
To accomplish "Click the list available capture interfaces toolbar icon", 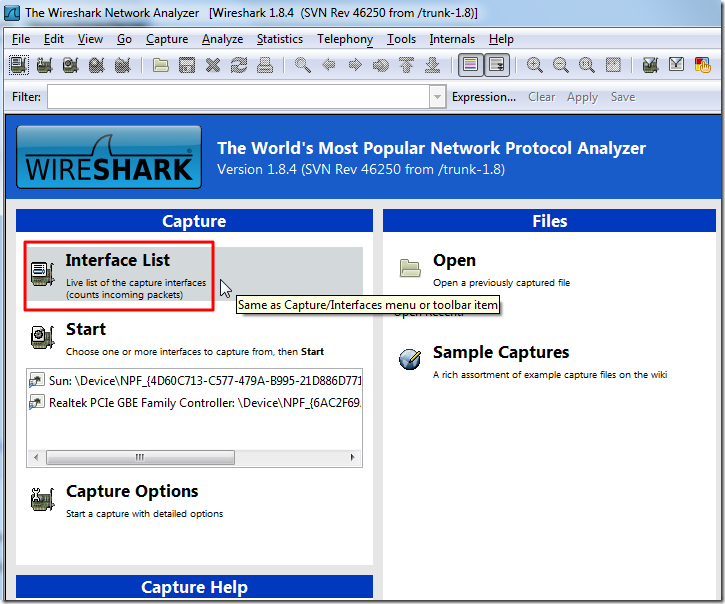I will click(x=19, y=65).
